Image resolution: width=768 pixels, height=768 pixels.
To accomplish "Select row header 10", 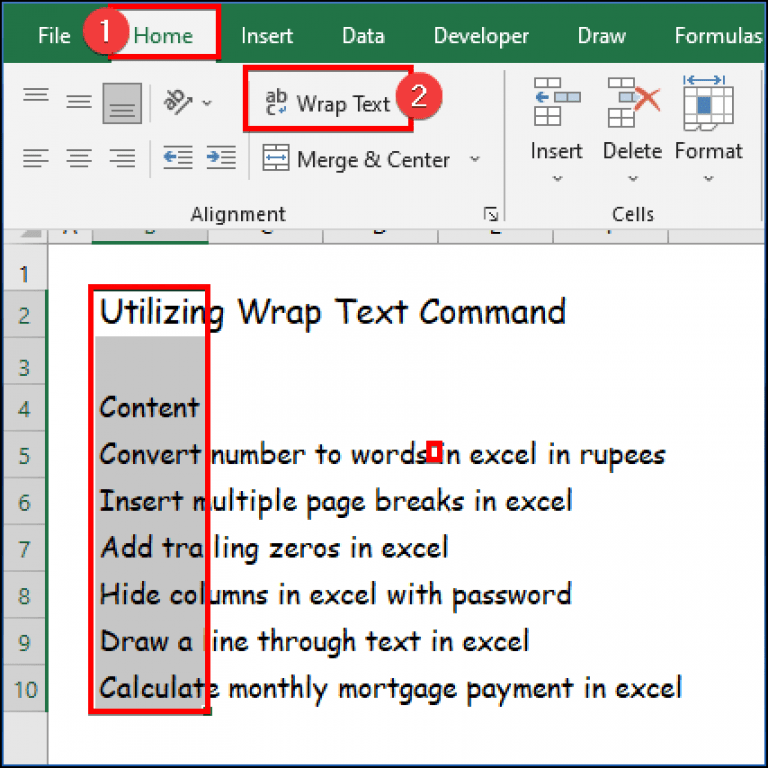I will click(24, 689).
